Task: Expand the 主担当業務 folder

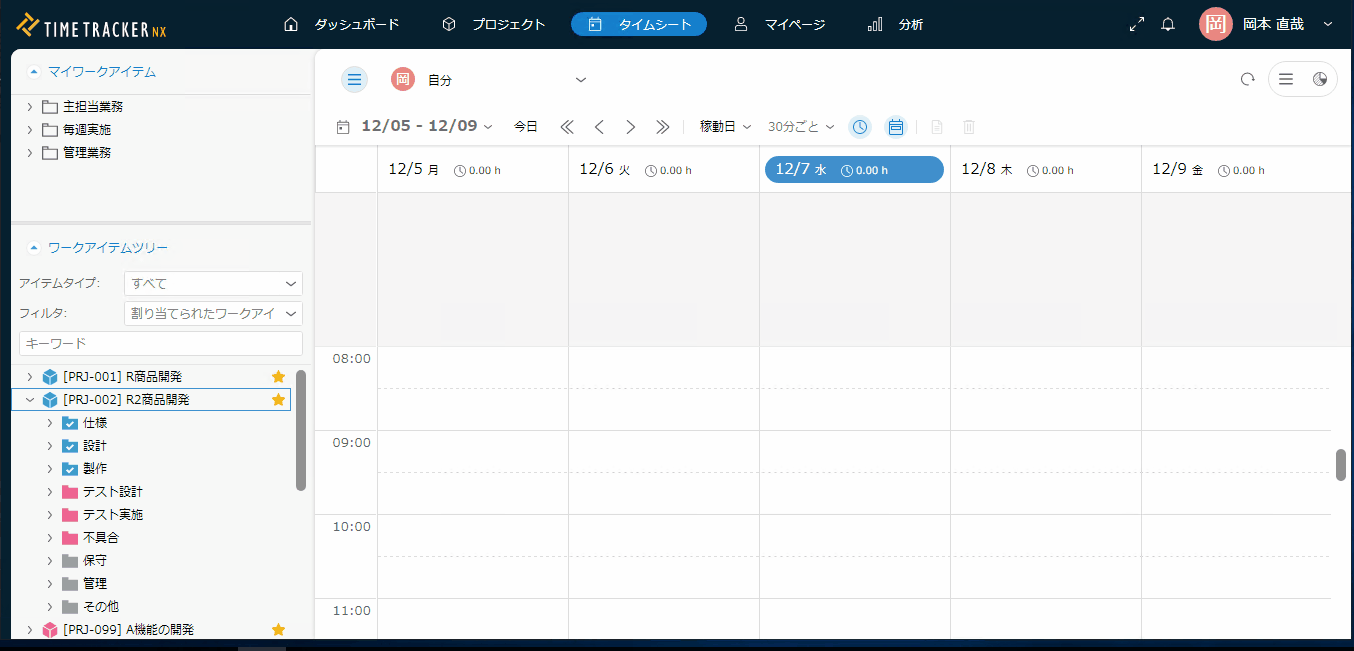Action: (30, 107)
